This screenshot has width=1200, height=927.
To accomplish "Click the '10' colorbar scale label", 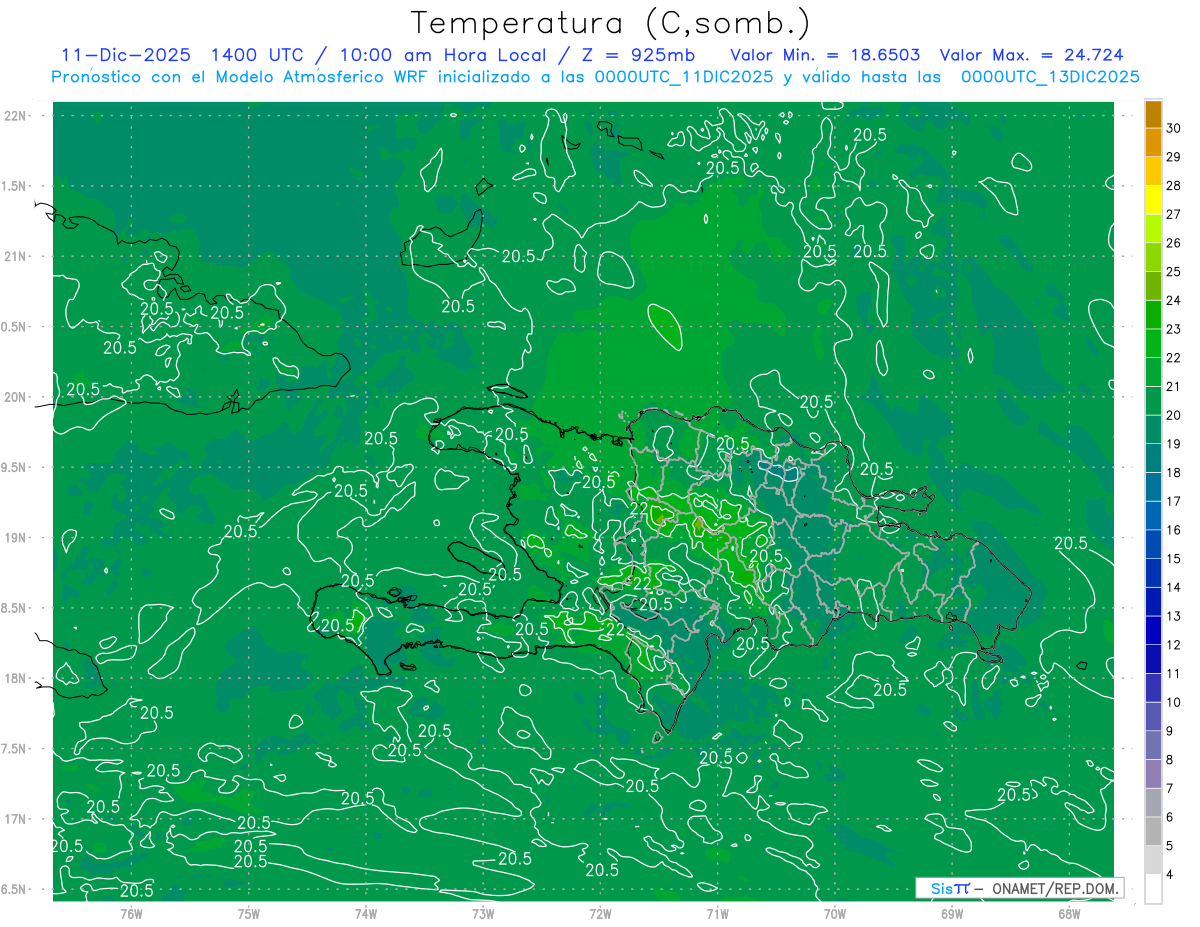I will (x=1174, y=702).
